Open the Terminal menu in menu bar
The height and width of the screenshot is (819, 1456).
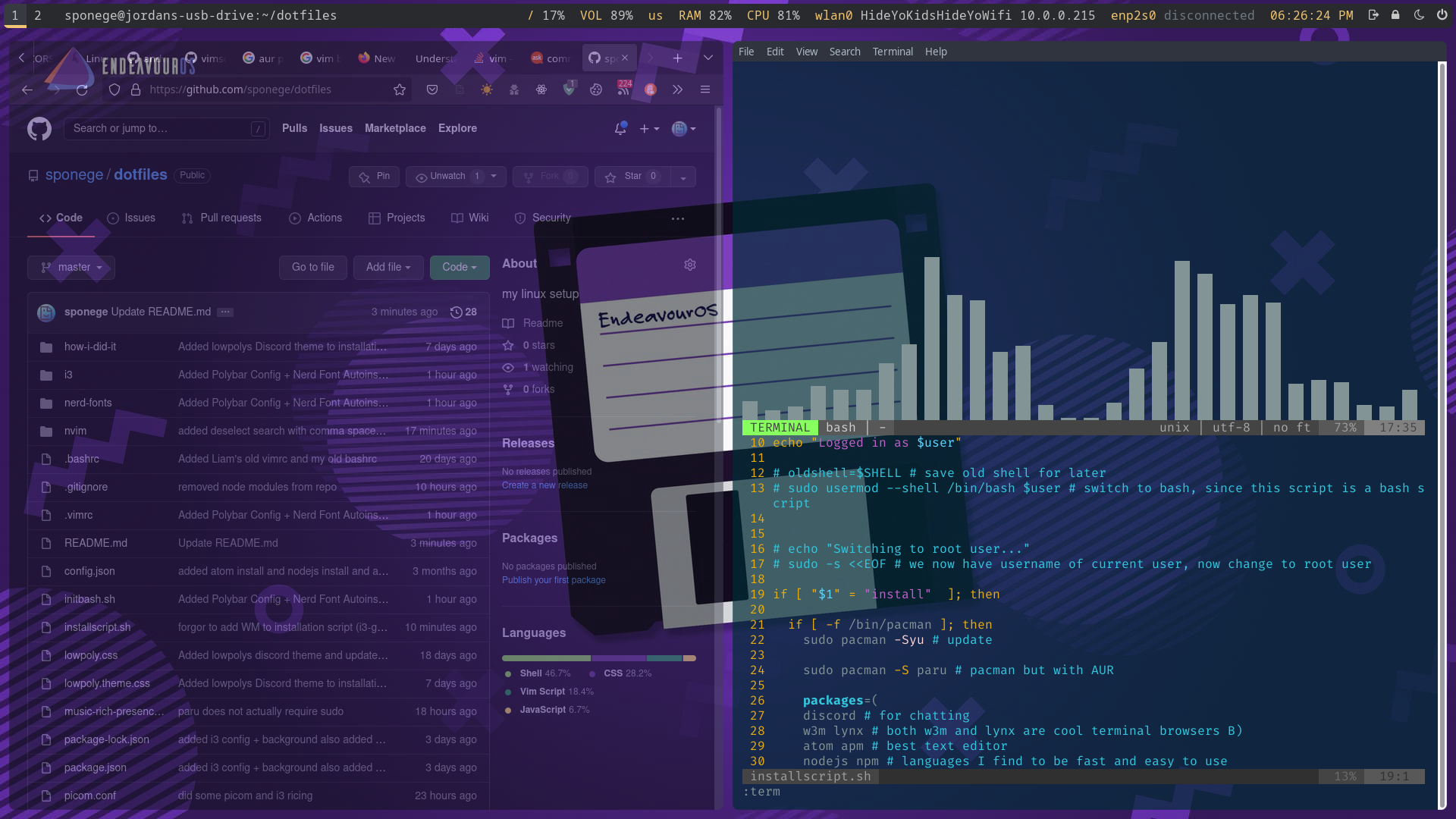click(x=893, y=52)
